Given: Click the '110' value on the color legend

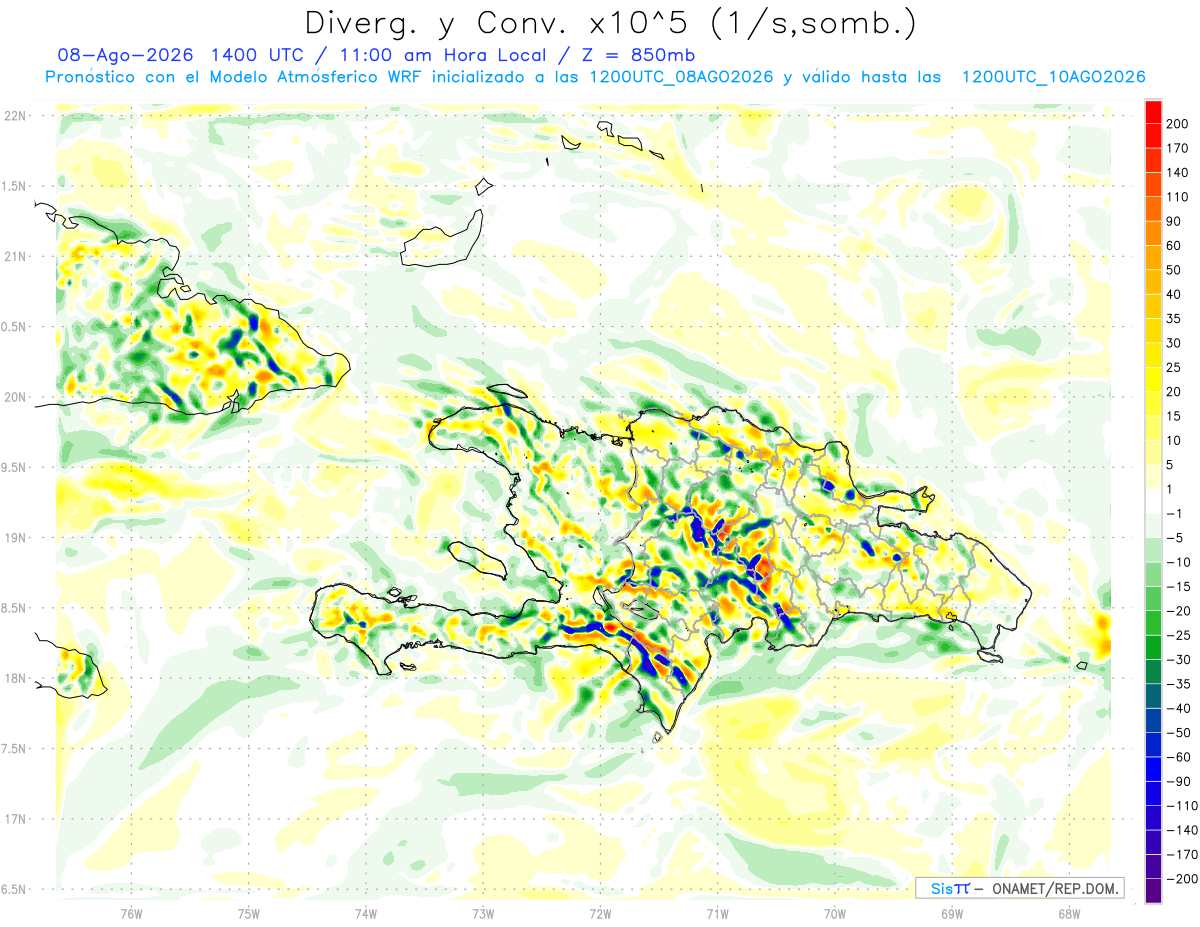Looking at the screenshot, I should point(1177,197).
